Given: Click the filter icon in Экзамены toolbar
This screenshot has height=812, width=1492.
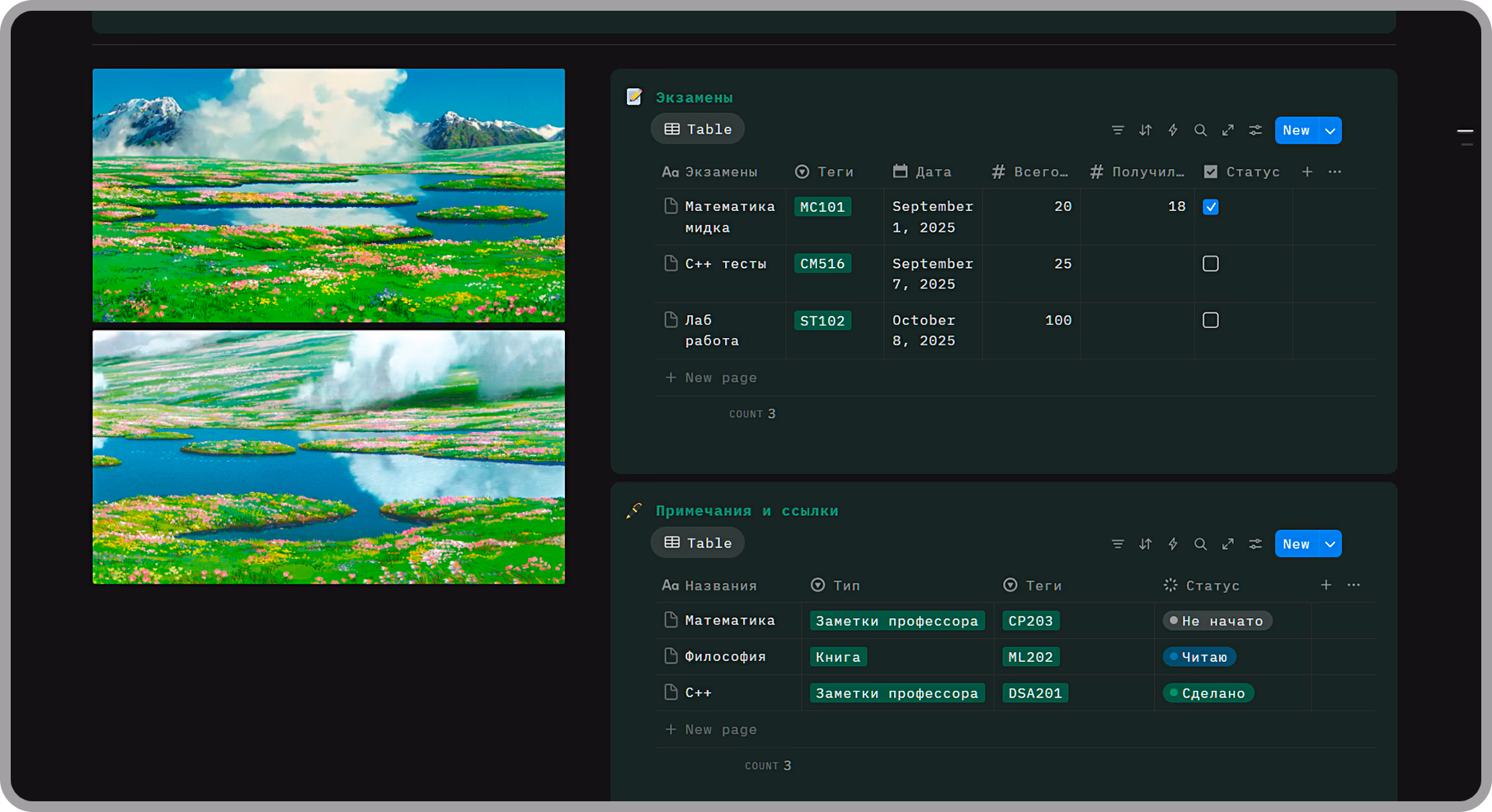Looking at the screenshot, I should click(1118, 130).
